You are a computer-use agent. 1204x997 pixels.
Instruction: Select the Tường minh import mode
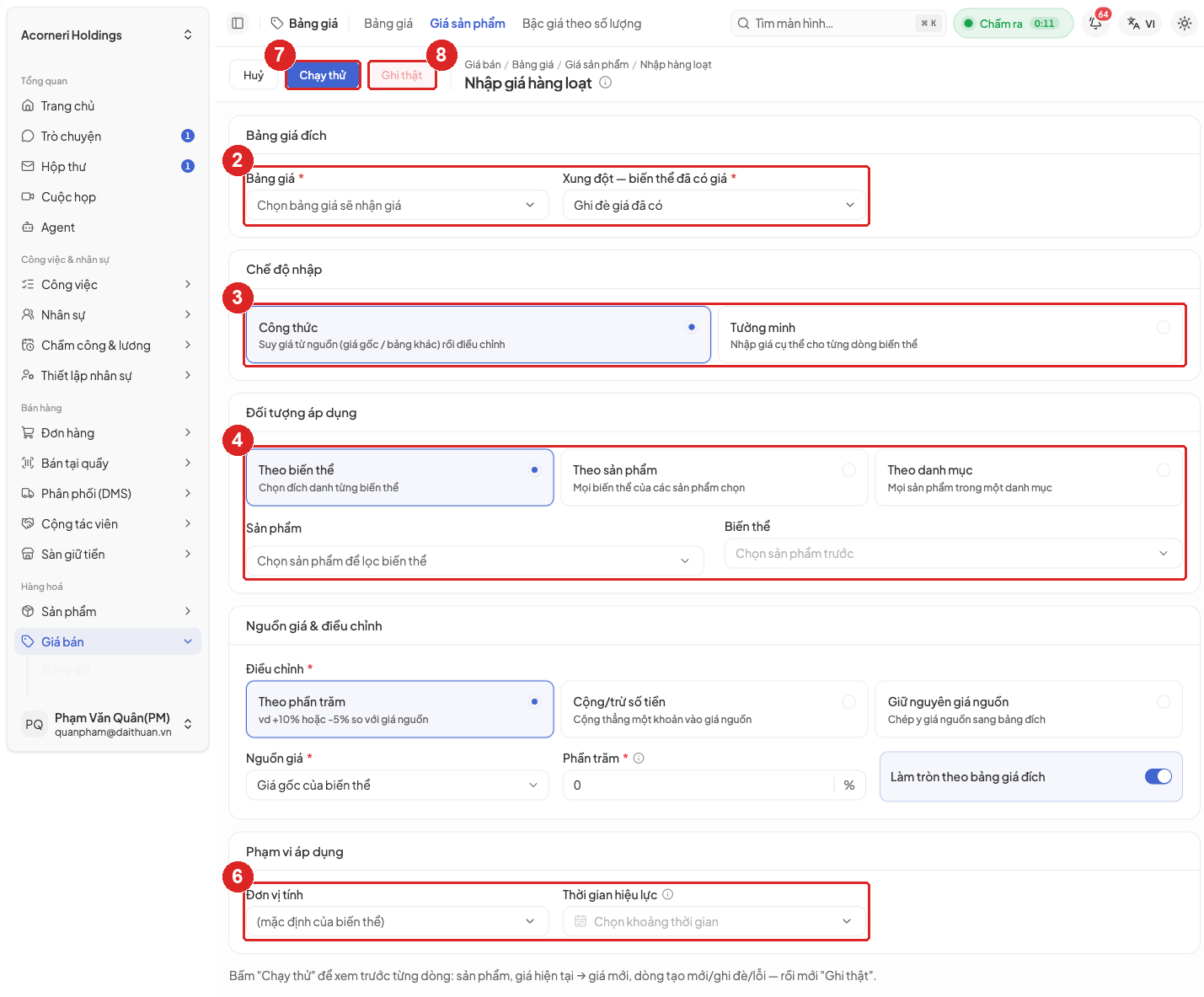click(x=950, y=335)
